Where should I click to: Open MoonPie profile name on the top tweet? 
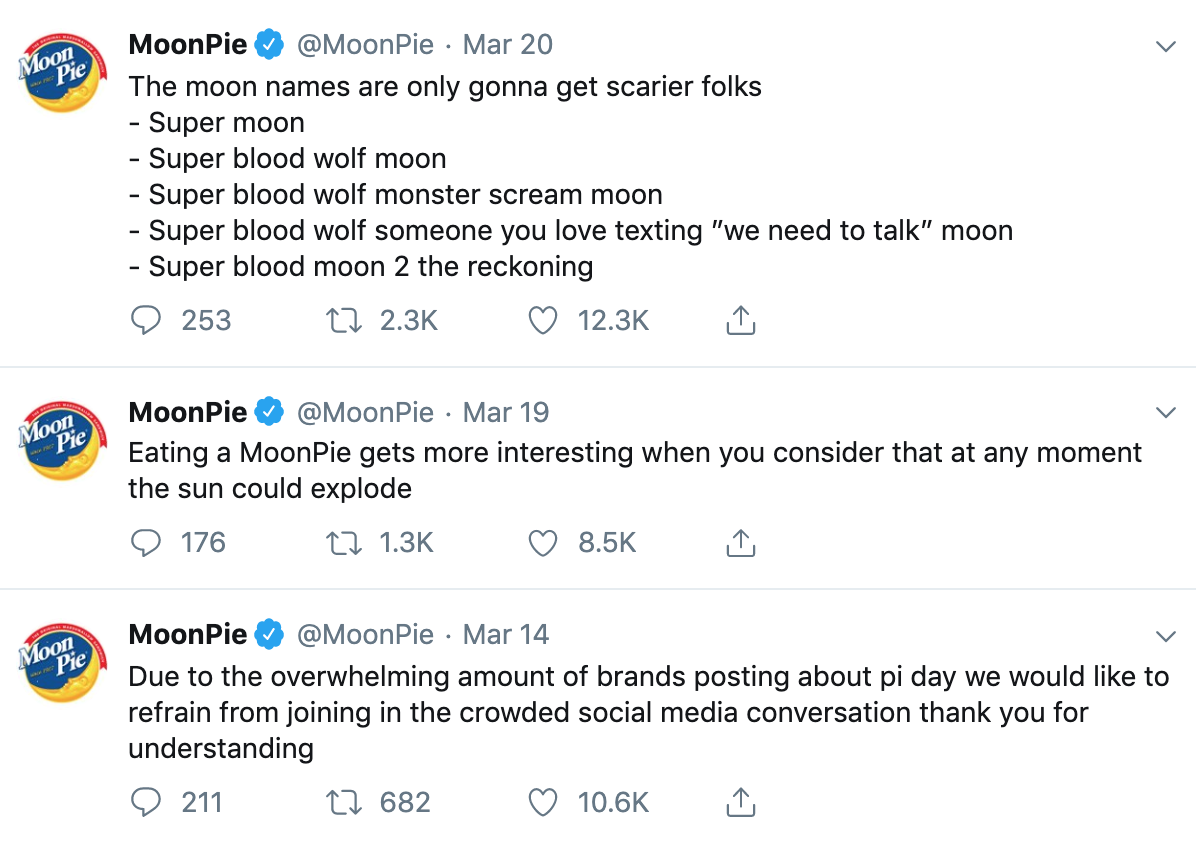[188, 44]
